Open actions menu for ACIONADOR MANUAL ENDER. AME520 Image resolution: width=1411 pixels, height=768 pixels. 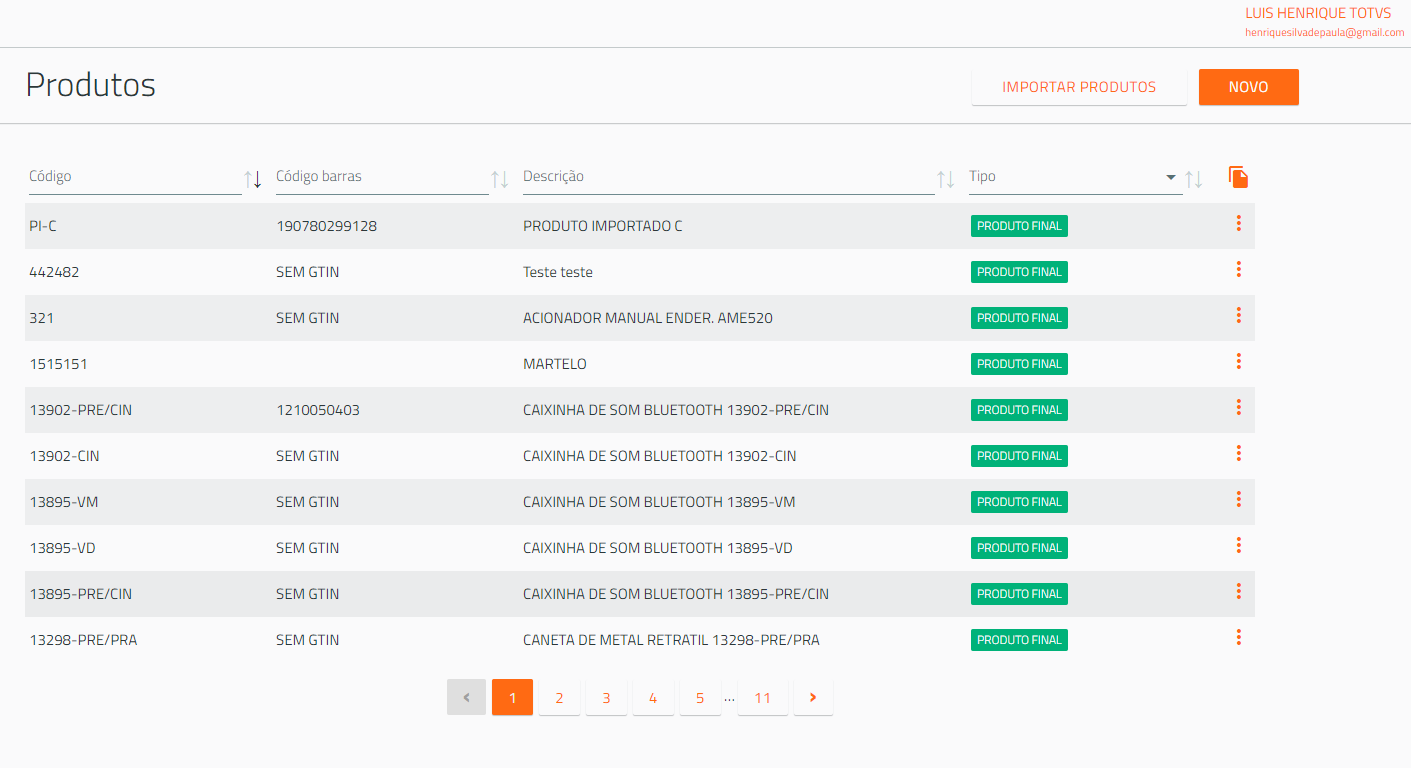pos(1238,315)
